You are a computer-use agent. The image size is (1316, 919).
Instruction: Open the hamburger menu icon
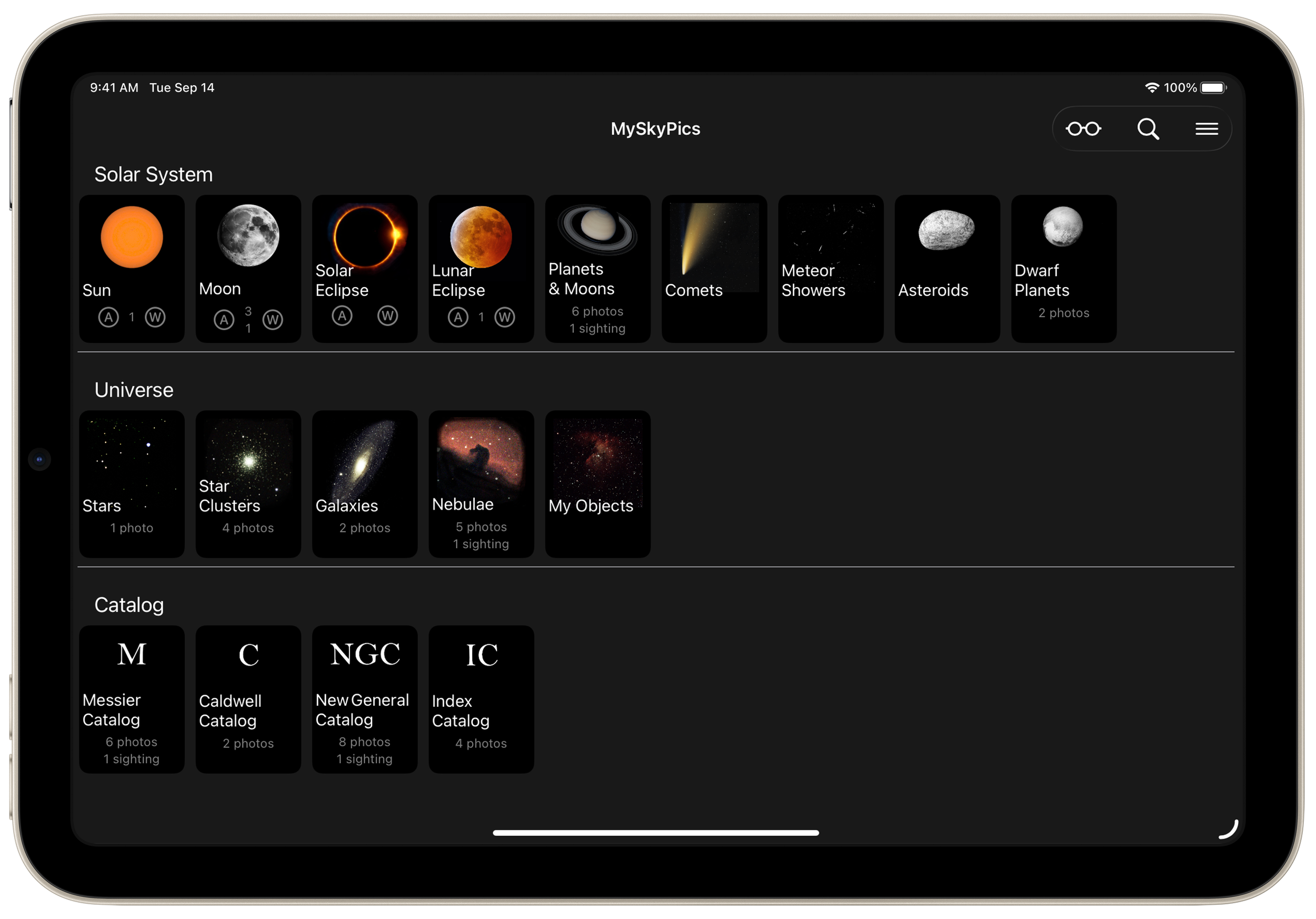pos(1206,129)
